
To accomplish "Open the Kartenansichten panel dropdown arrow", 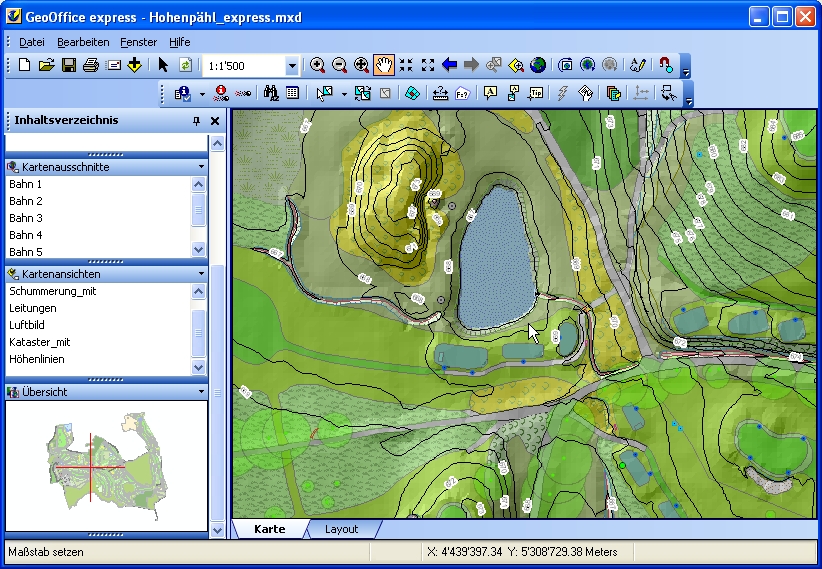I will click(x=201, y=274).
